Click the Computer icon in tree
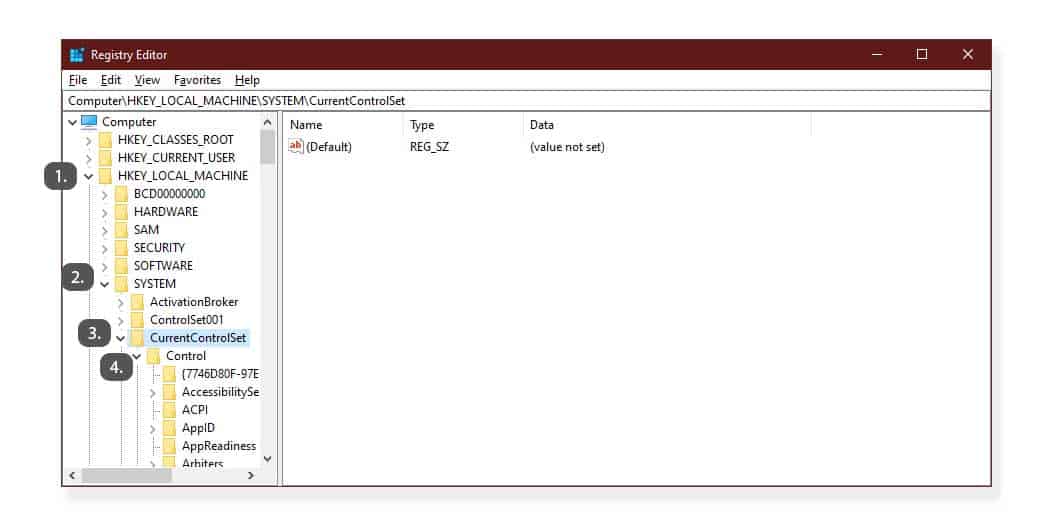The width and height of the screenshot is (1053, 526). point(89,122)
